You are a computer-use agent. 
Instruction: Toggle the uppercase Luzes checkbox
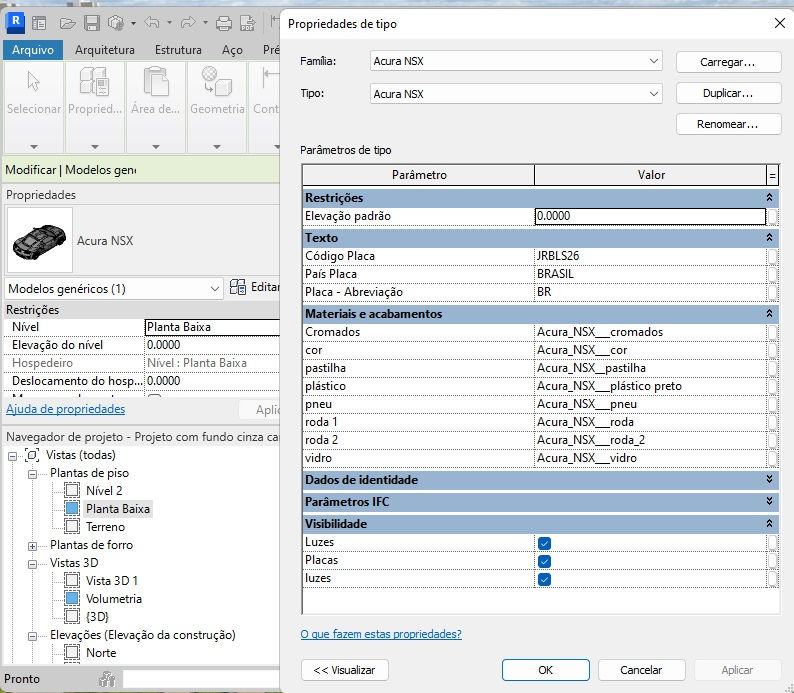tap(544, 543)
